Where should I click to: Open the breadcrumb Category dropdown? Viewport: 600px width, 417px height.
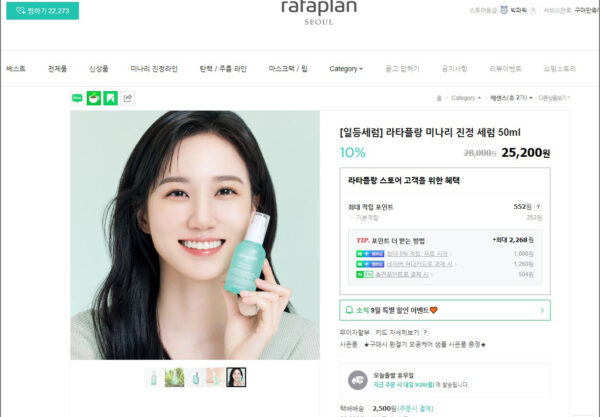tap(466, 98)
